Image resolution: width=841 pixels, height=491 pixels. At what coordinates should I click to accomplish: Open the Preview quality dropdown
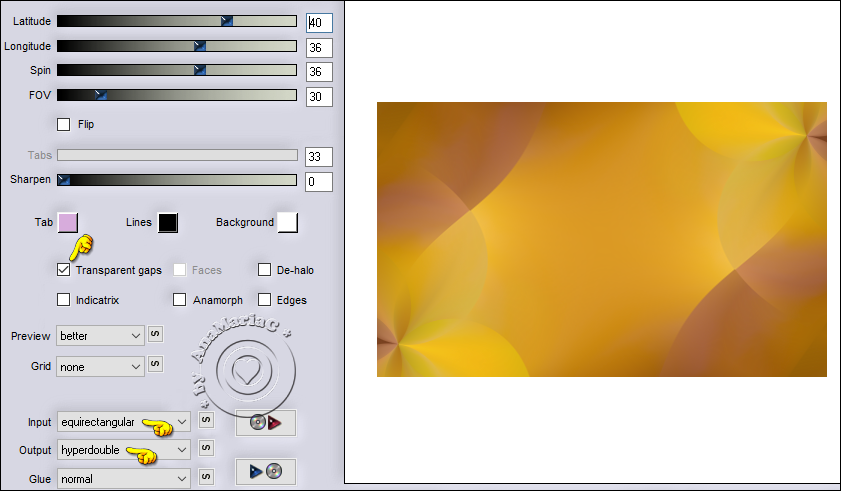pyautogui.click(x=100, y=336)
